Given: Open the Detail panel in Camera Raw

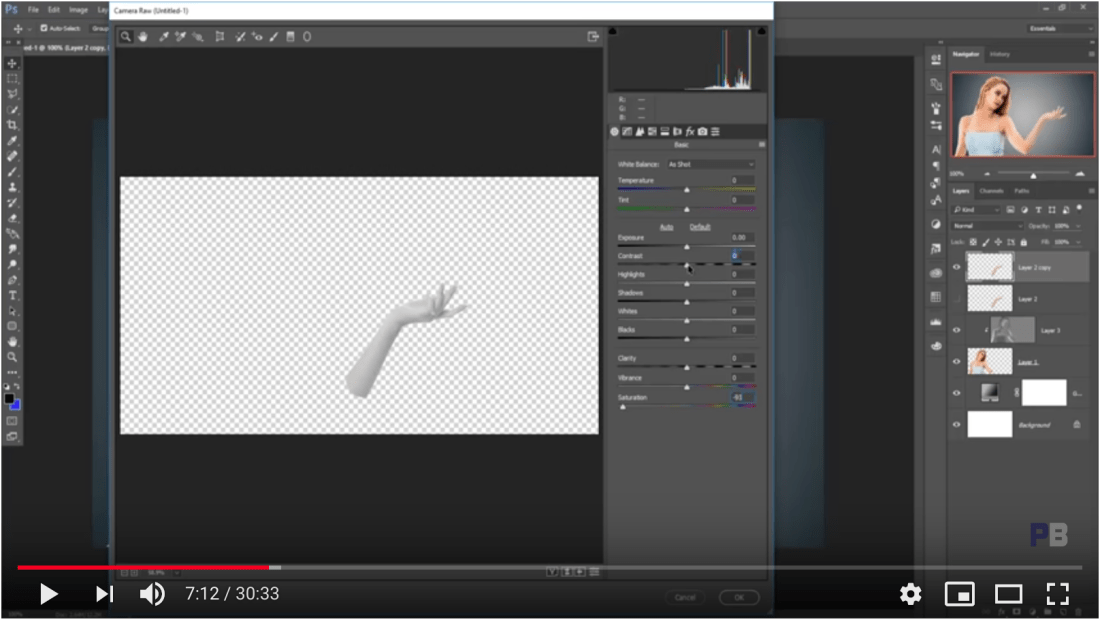Looking at the screenshot, I should 638,132.
